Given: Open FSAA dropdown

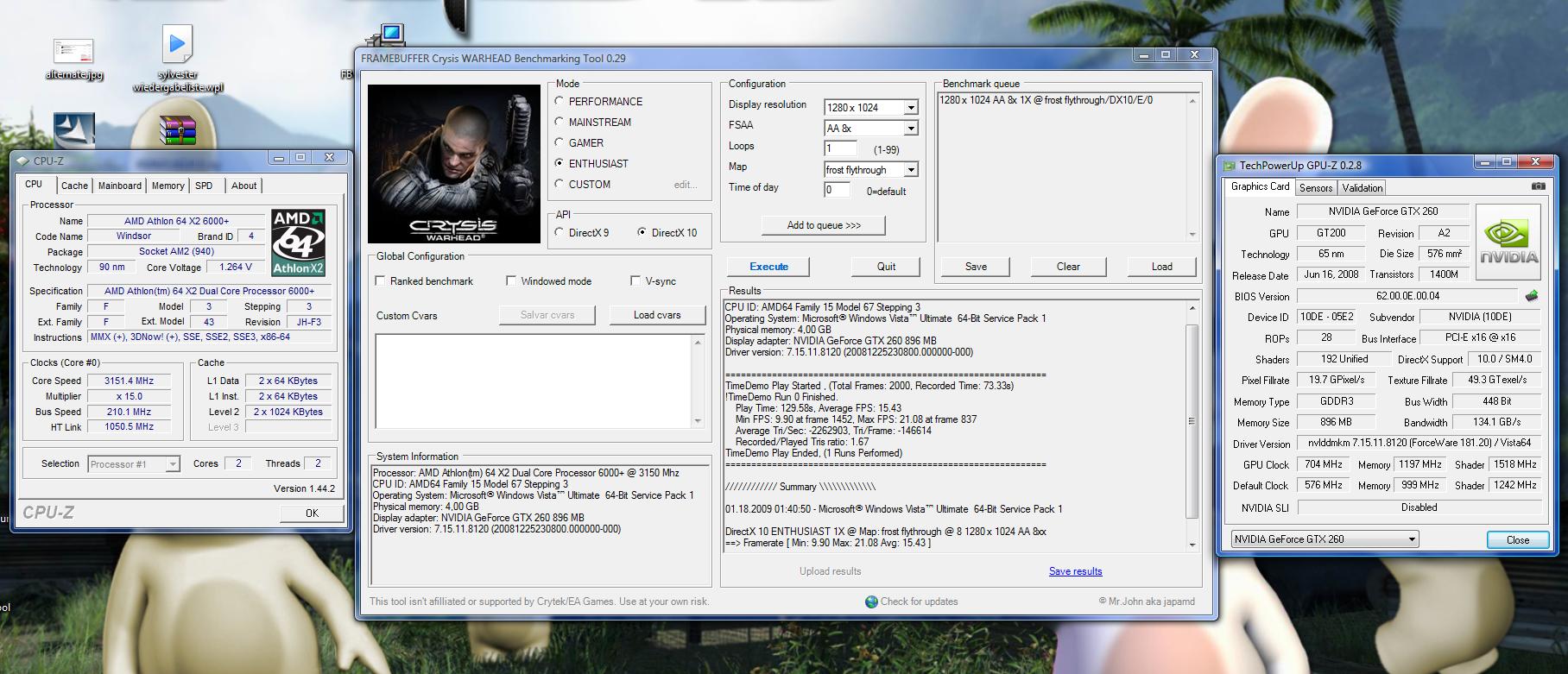Looking at the screenshot, I should point(910,129).
